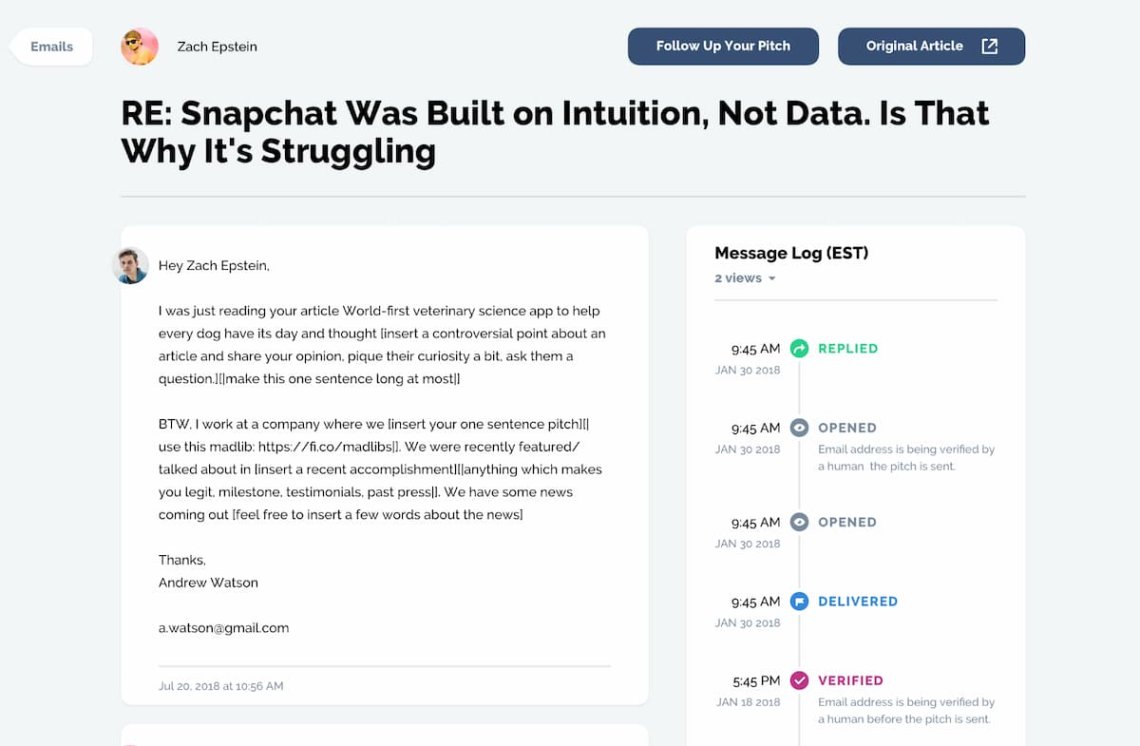Click the Message Log (EST) title
The width and height of the screenshot is (1140, 746).
point(791,253)
